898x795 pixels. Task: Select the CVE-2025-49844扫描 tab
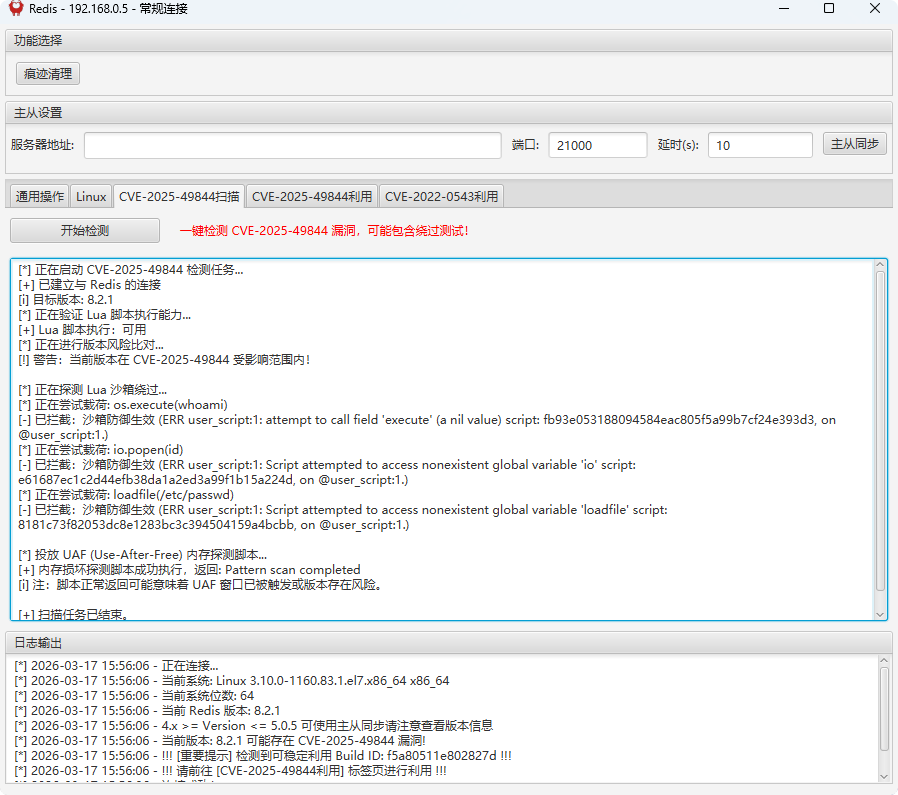179,196
